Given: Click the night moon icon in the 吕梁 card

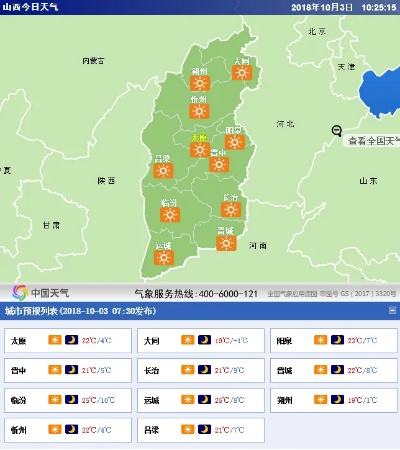Looking at the screenshot, I should click(x=204, y=429).
